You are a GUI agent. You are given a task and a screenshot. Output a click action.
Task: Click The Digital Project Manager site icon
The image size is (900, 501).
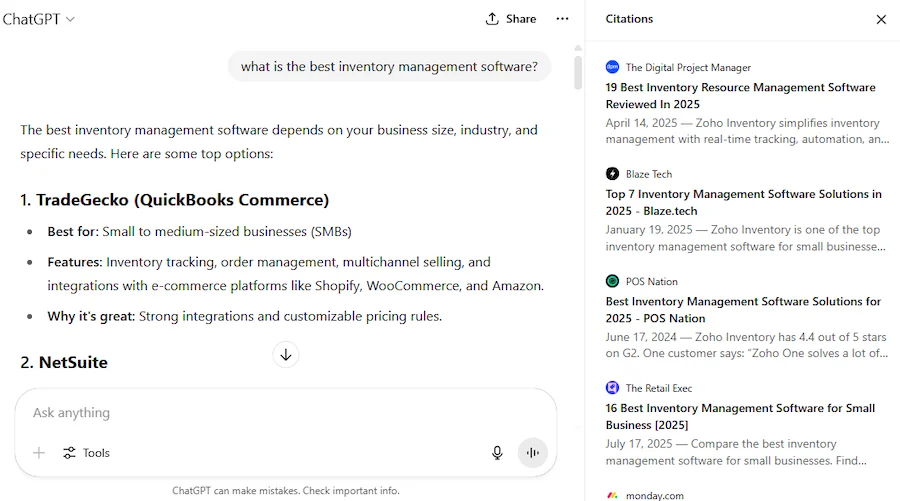click(x=612, y=67)
